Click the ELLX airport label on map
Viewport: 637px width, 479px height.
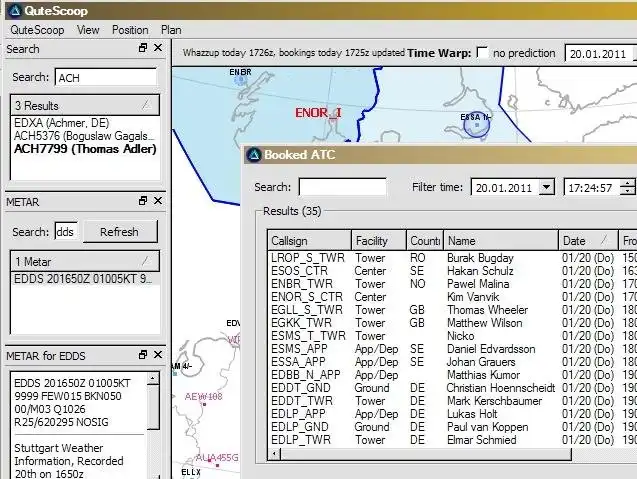191,472
